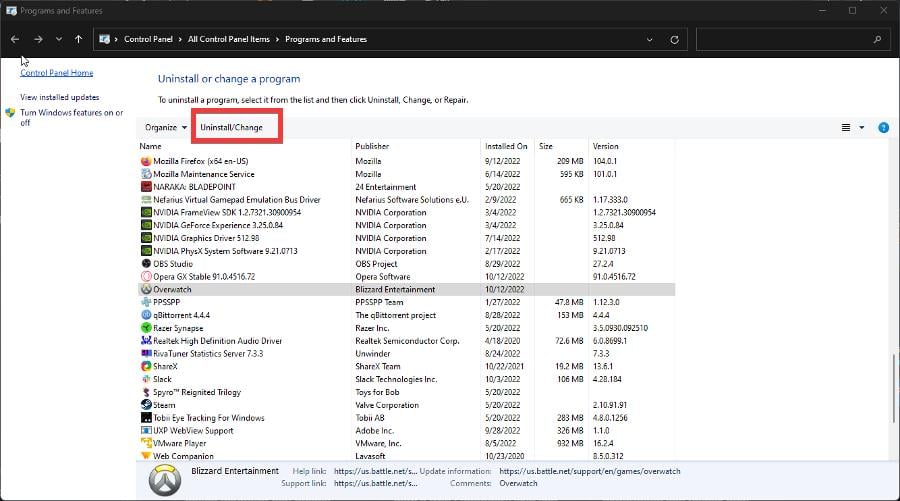Click the VMware Player icon
The height and width of the screenshot is (501, 900).
point(146,443)
